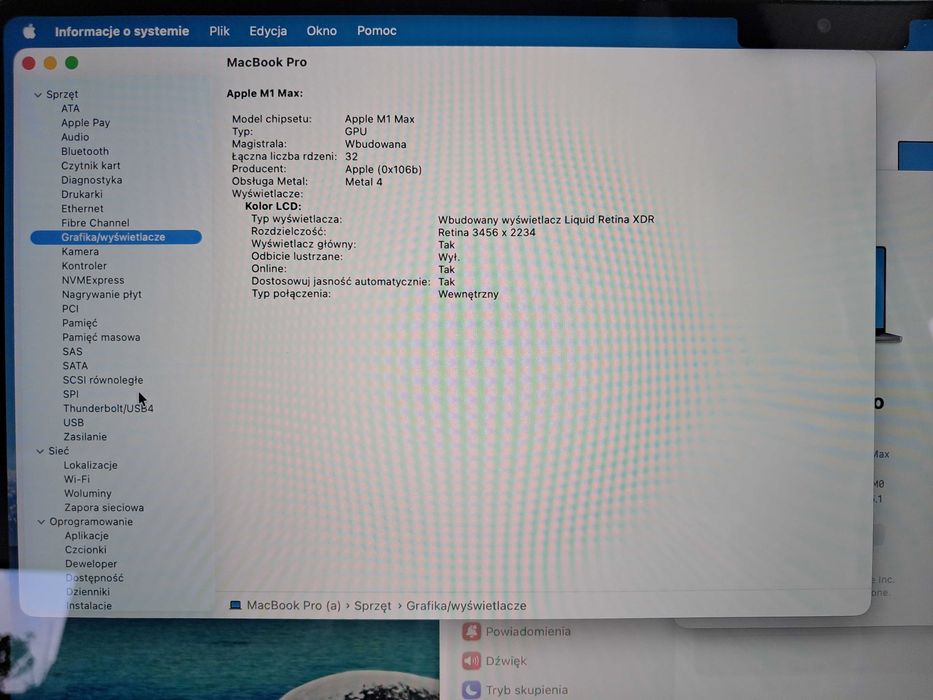The image size is (933, 700).
Task: Click Sprzęt in the path bar
Action: coord(372,606)
